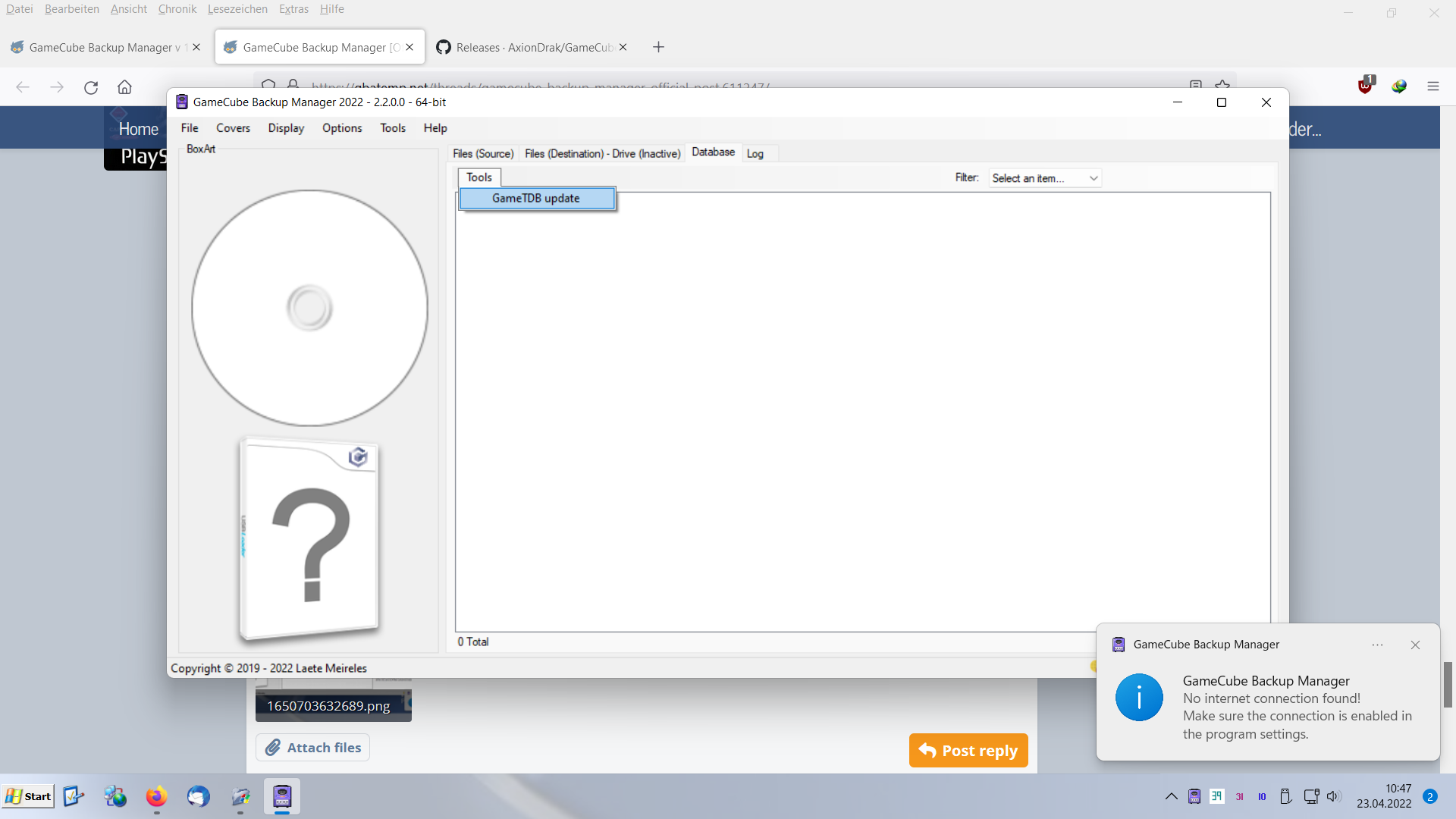The height and width of the screenshot is (819, 1456).
Task: Click the volume speaker tray icon
Action: [1334, 796]
